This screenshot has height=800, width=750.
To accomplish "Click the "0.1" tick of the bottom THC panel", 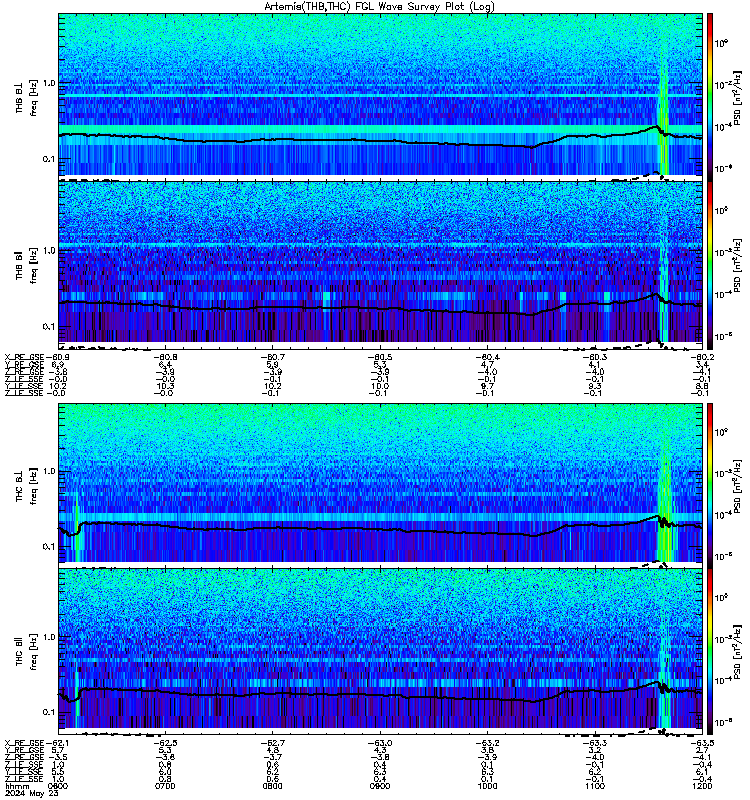I will click(x=49, y=712).
